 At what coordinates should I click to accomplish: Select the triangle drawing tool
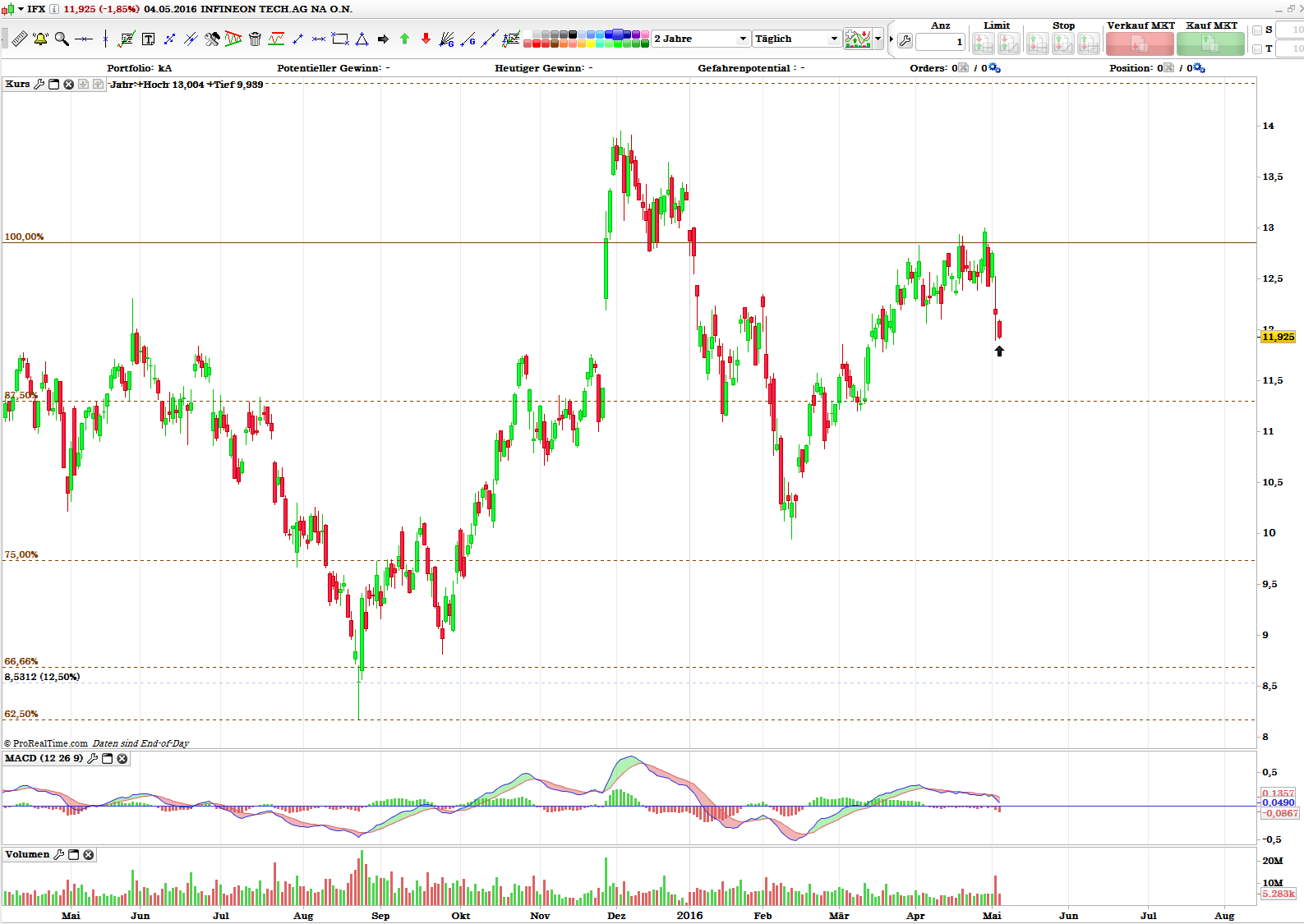362,39
